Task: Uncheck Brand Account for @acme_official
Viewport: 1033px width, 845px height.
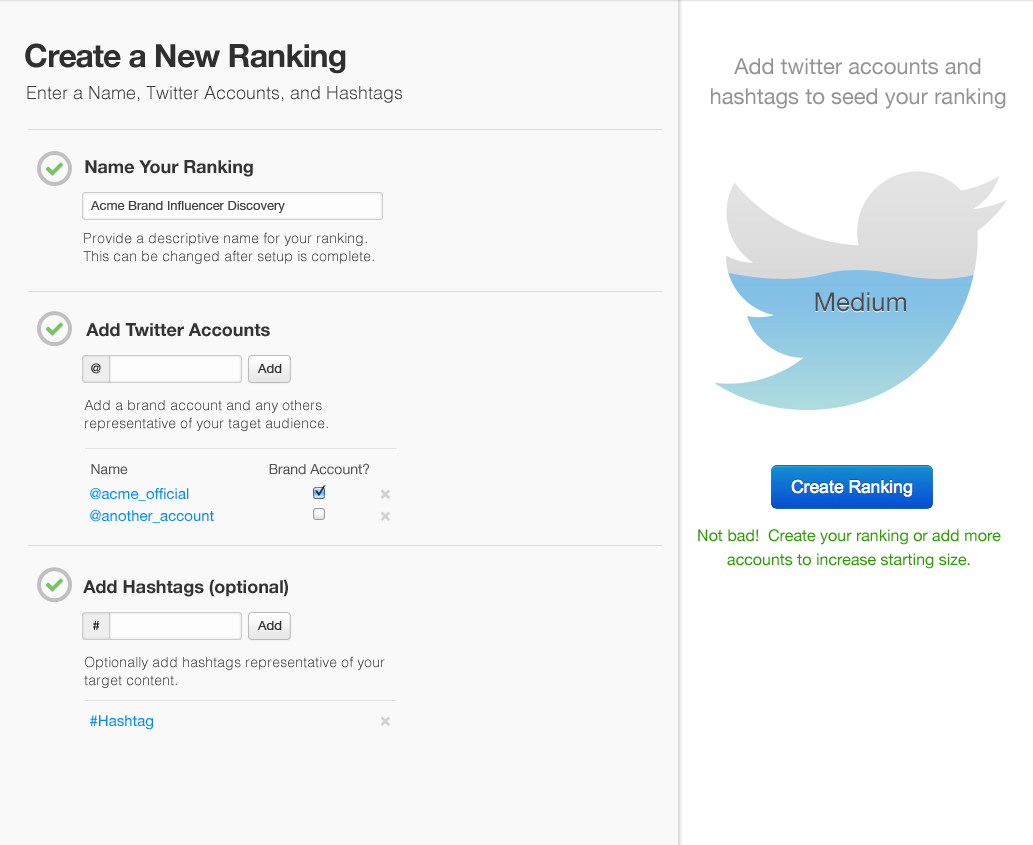Action: tap(319, 492)
